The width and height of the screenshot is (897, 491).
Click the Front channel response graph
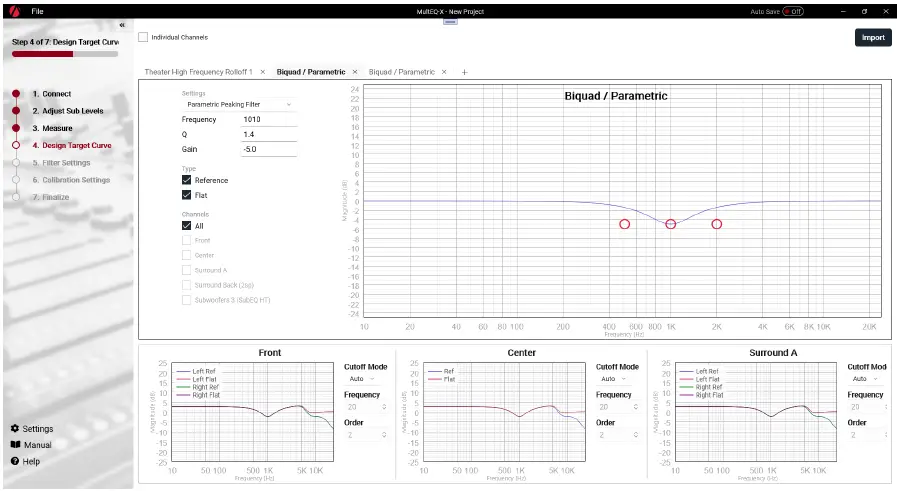pyautogui.click(x=252, y=411)
